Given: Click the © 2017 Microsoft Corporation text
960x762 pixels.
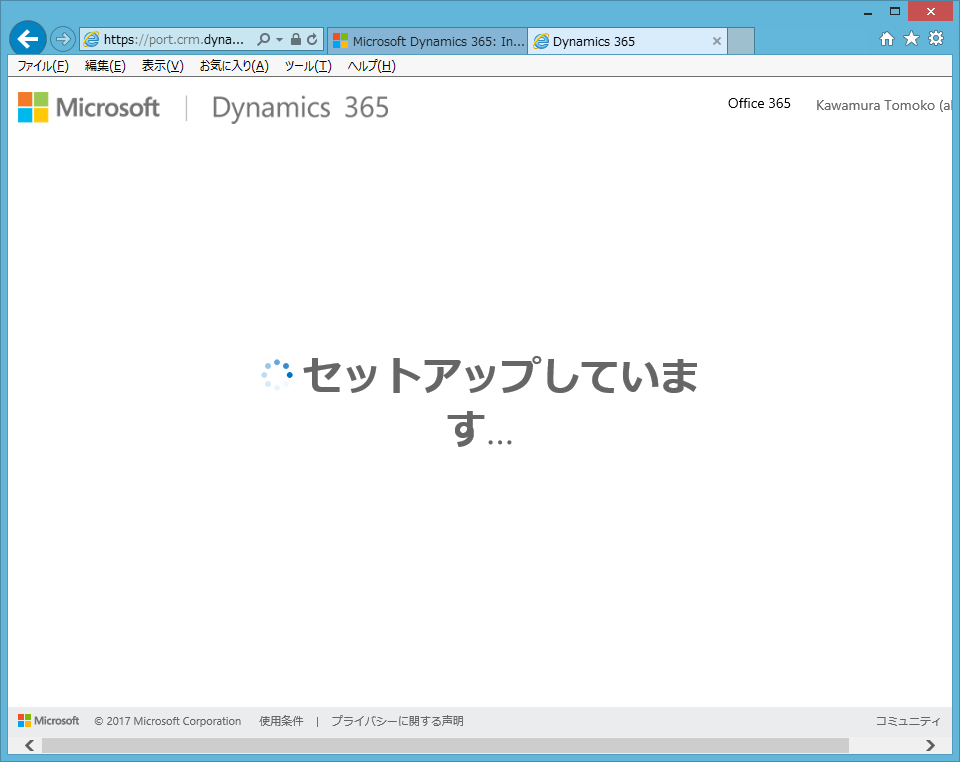Looking at the screenshot, I should pos(168,721).
